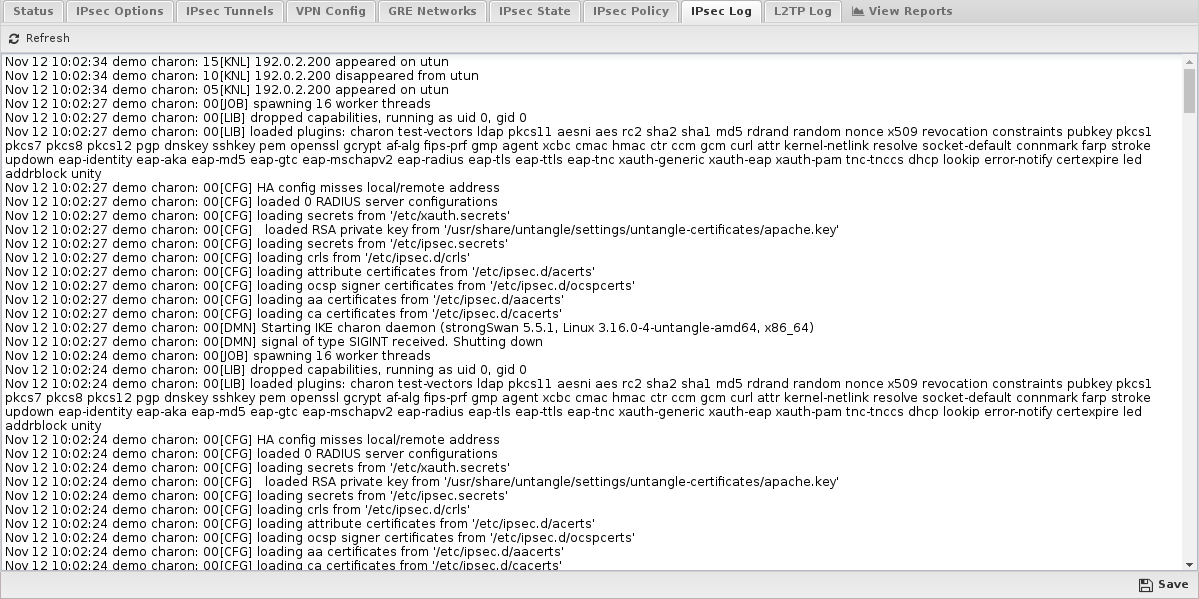Select the IPsec Log tab
Viewport: 1199px width, 599px height.
tap(721, 11)
